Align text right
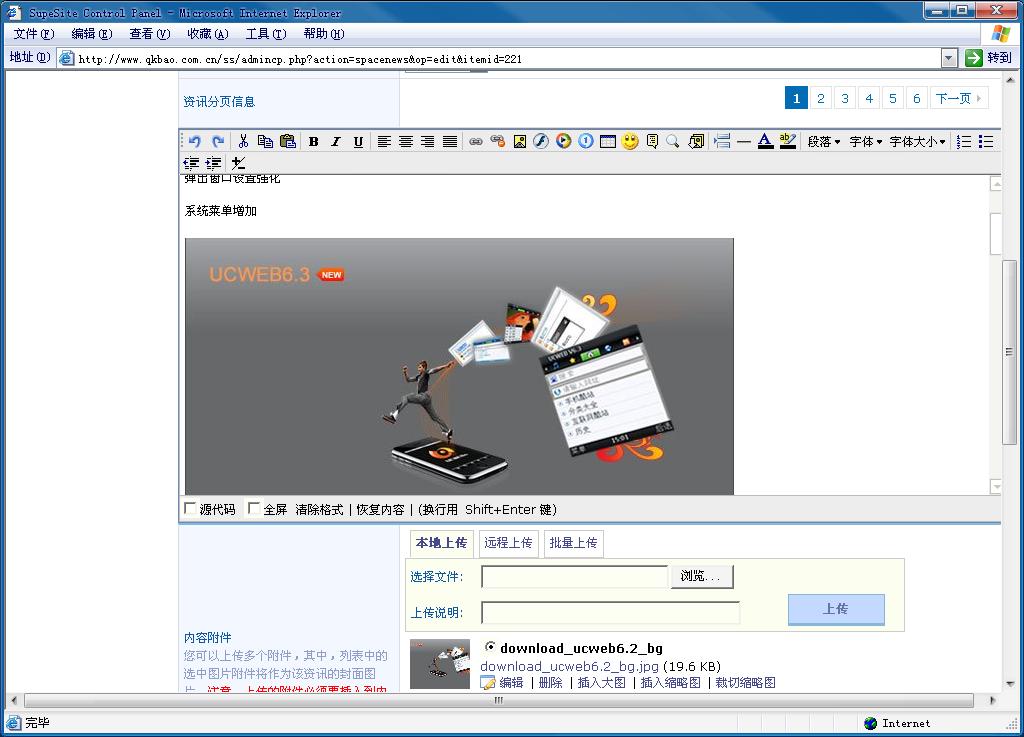The image size is (1024, 737). 428,141
